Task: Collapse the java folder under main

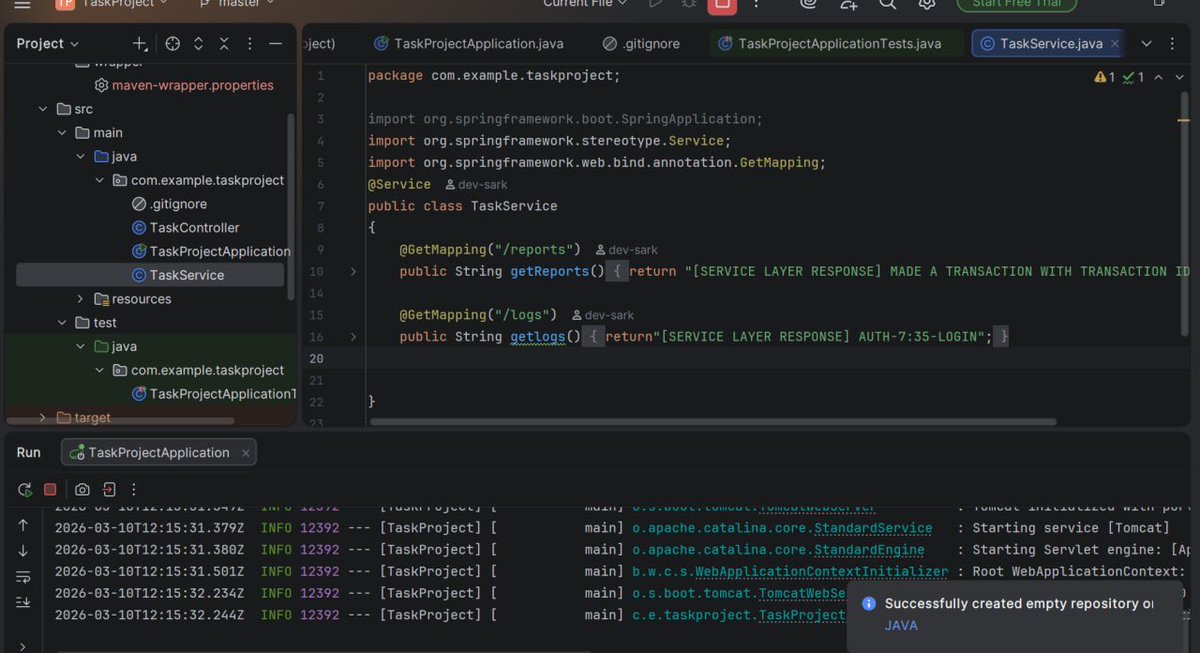Action: tap(81, 157)
